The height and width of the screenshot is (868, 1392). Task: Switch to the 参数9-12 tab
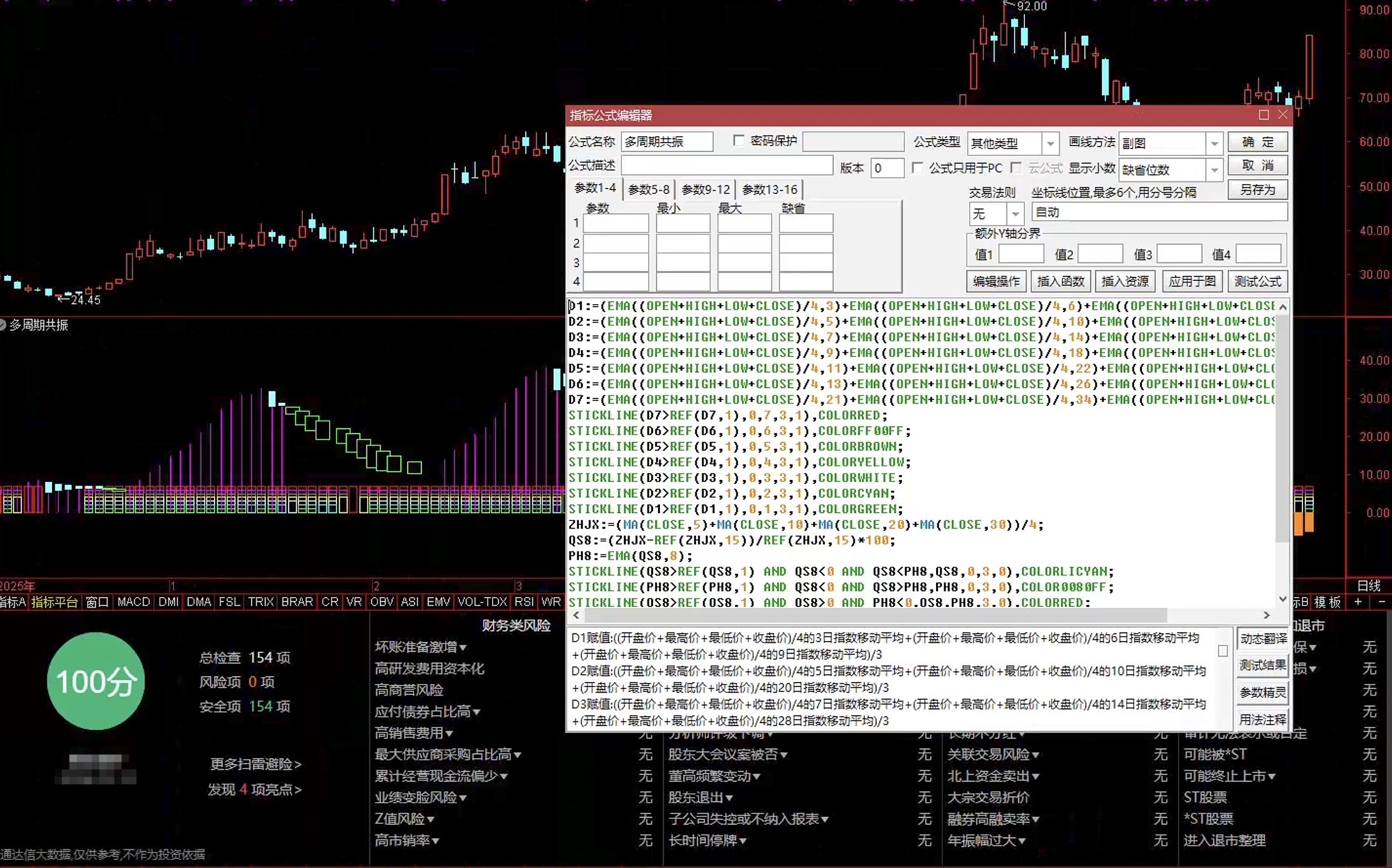pos(706,190)
